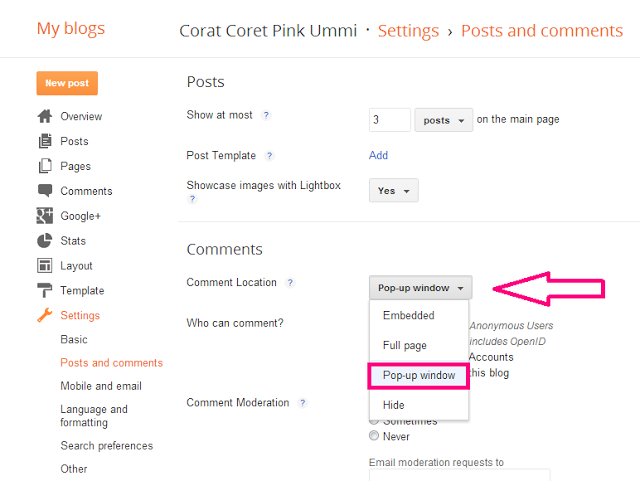Choose Full page comment location option
The height and width of the screenshot is (481, 640).
(405, 345)
